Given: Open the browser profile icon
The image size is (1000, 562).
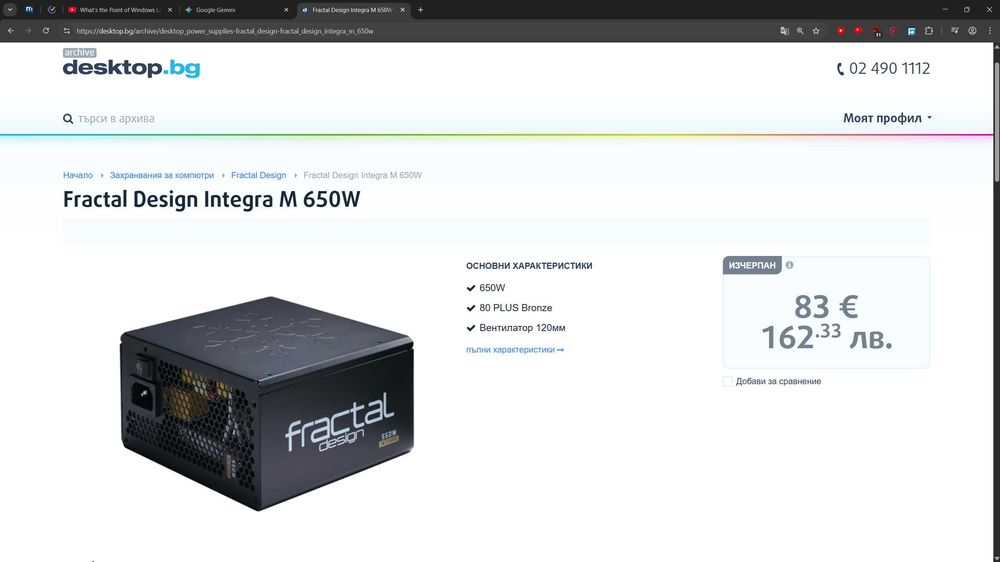Looking at the screenshot, I should pos(972,31).
